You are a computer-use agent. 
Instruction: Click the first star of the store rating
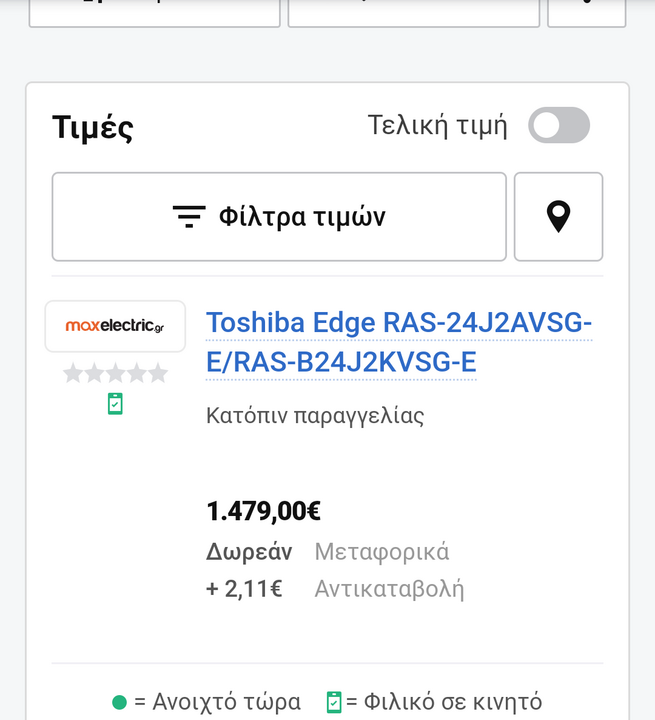73,374
